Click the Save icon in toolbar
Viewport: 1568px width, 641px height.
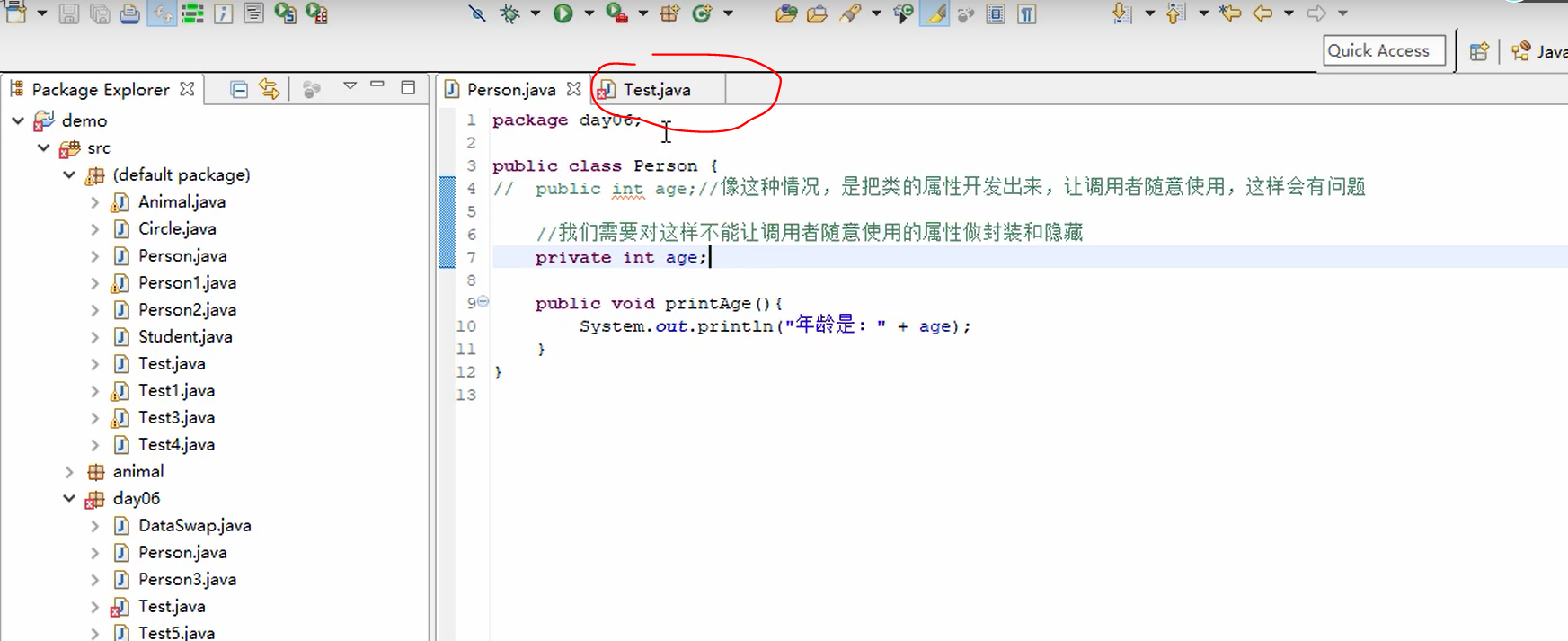pos(68,13)
